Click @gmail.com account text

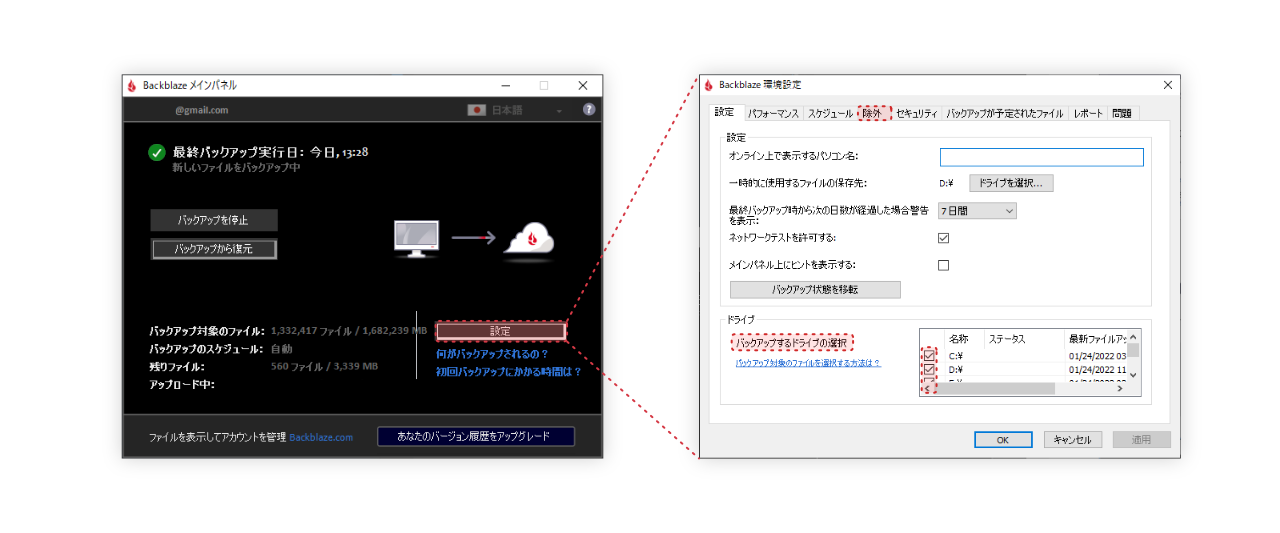[x=202, y=110]
